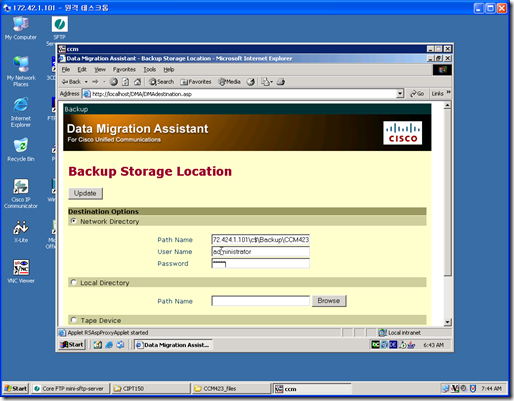Switch to CIPT150 folder taskbar item
This screenshot has width=514, height=401.
151,389
